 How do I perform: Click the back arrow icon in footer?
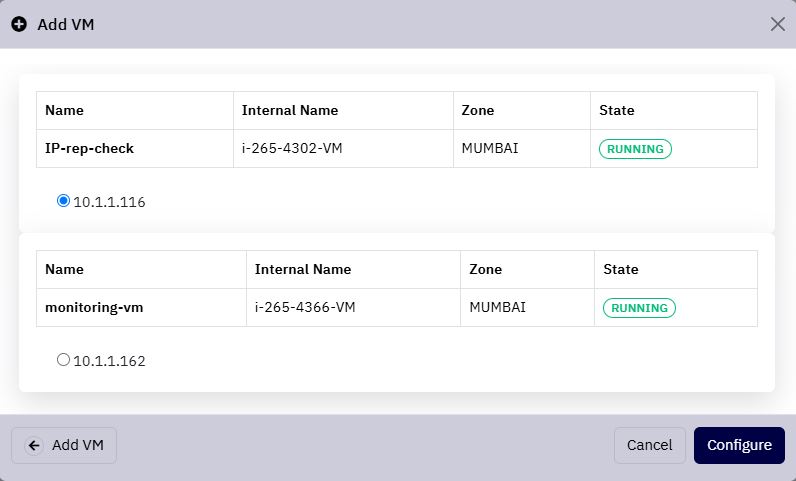tap(34, 445)
